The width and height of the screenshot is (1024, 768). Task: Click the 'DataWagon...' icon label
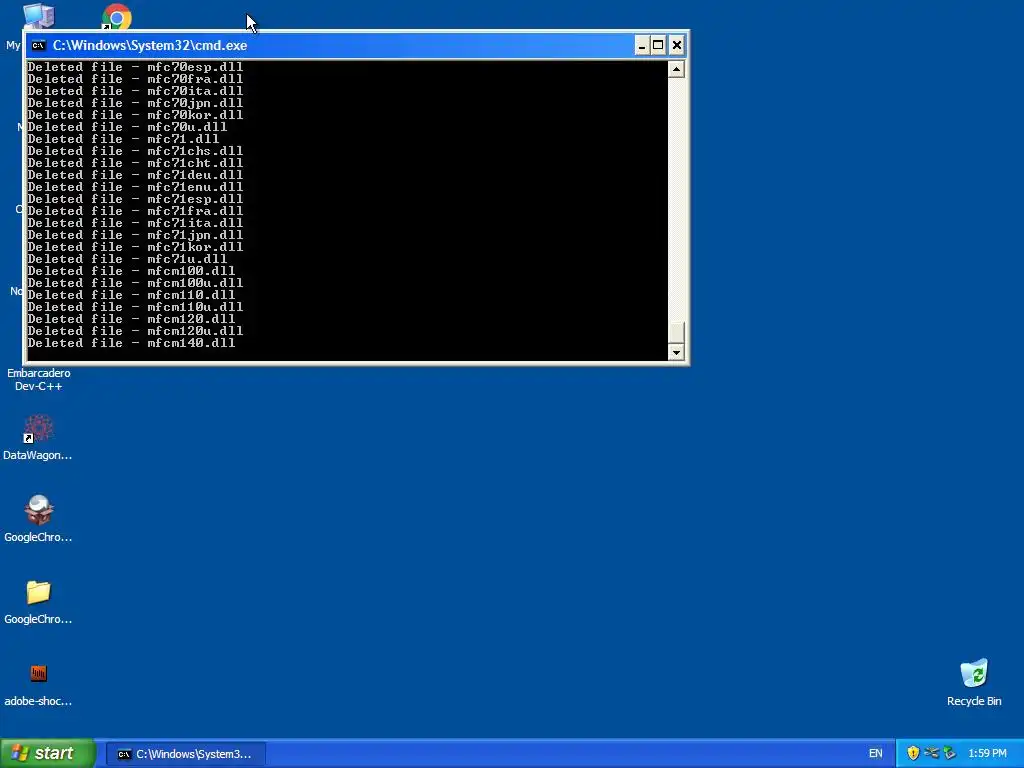(38, 455)
